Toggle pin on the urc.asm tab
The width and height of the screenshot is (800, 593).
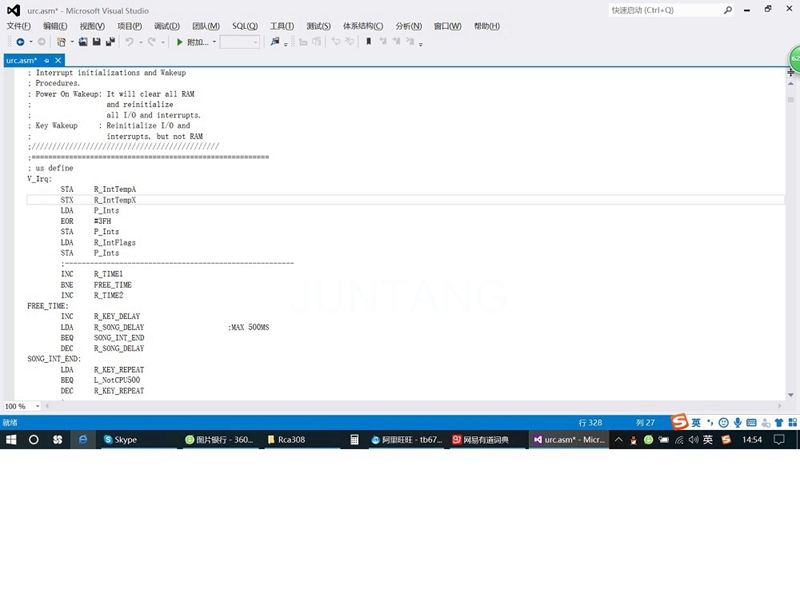point(46,61)
